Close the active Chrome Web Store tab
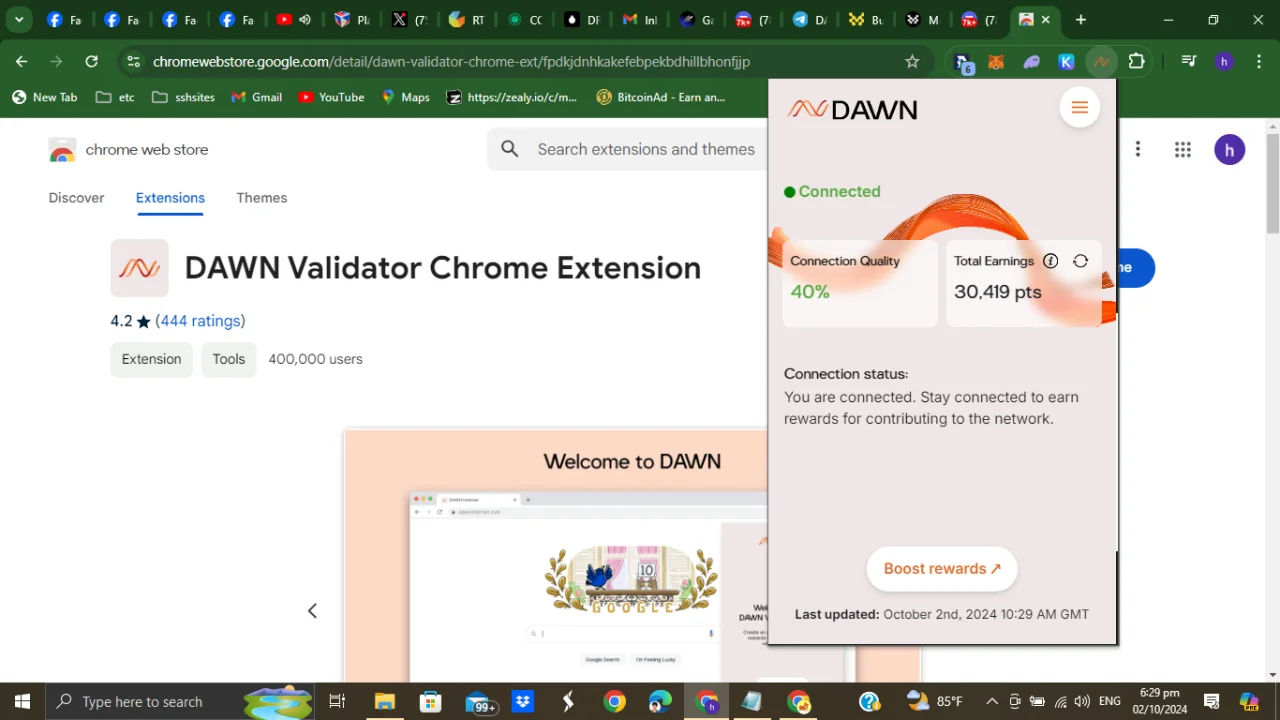The height and width of the screenshot is (720, 1280). coord(1046,20)
